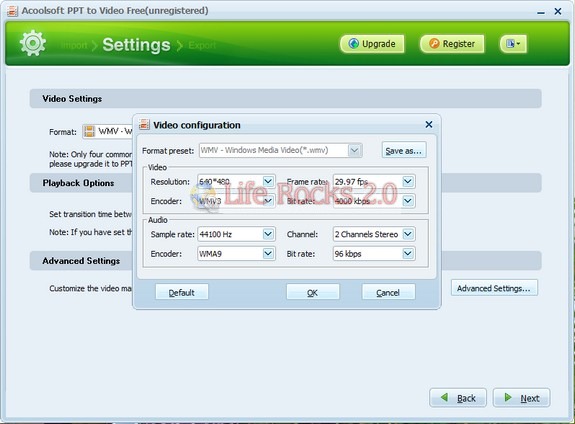This screenshot has width=575, height=424.
Task: Click the Next button
Action: pyautogui.click(x=521, y=398)
